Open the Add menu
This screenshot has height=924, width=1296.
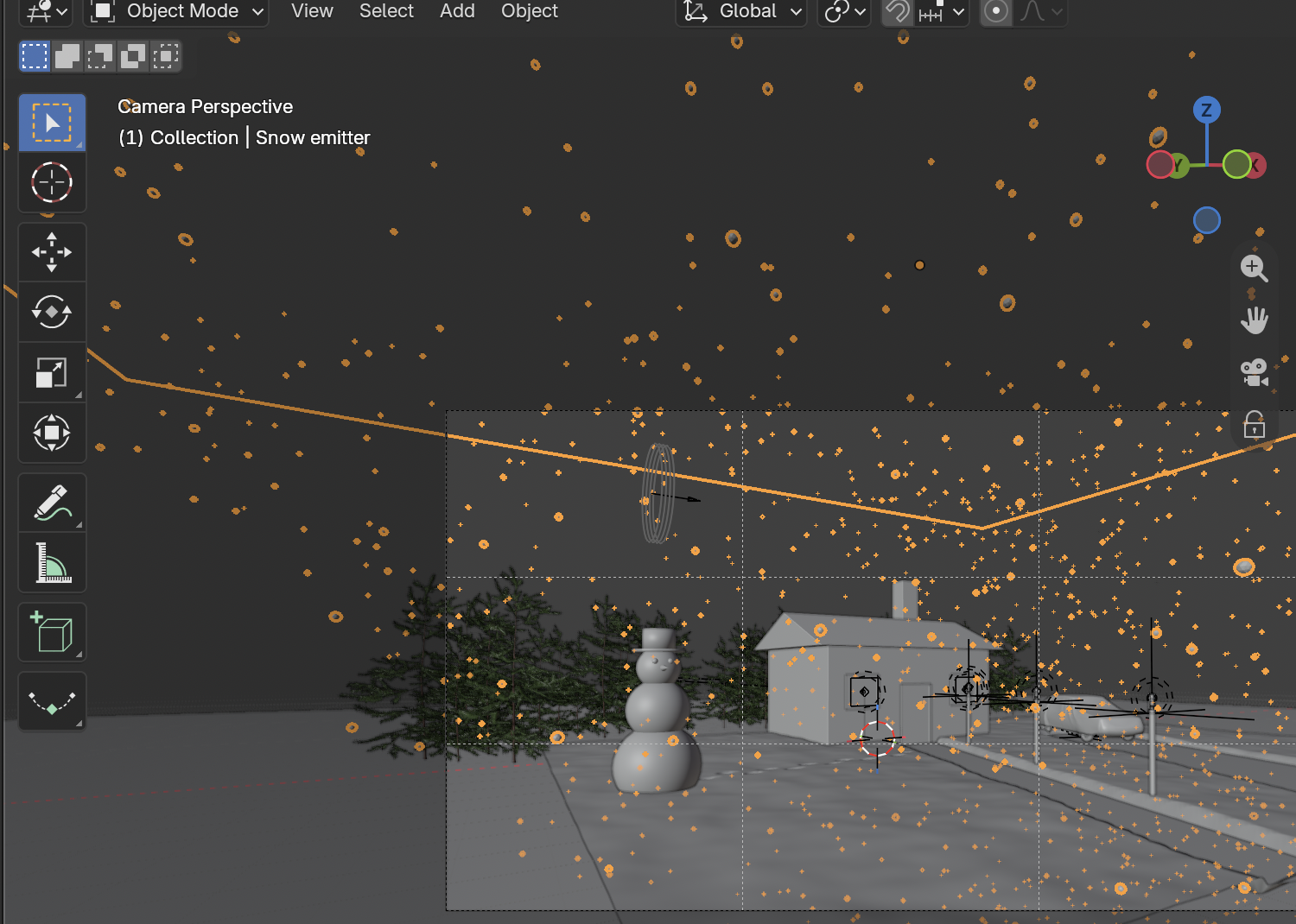[457, 11]
